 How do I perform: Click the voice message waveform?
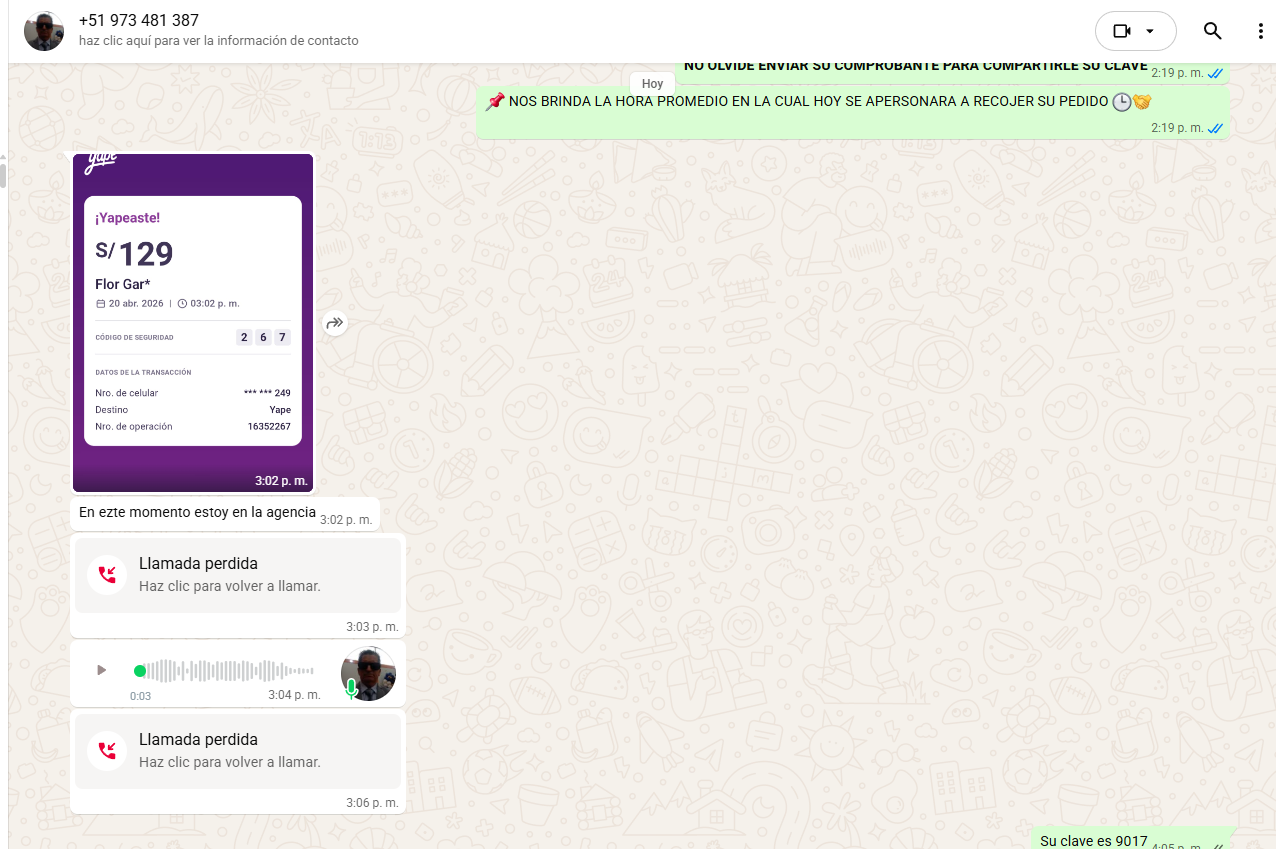pos(230,671)
